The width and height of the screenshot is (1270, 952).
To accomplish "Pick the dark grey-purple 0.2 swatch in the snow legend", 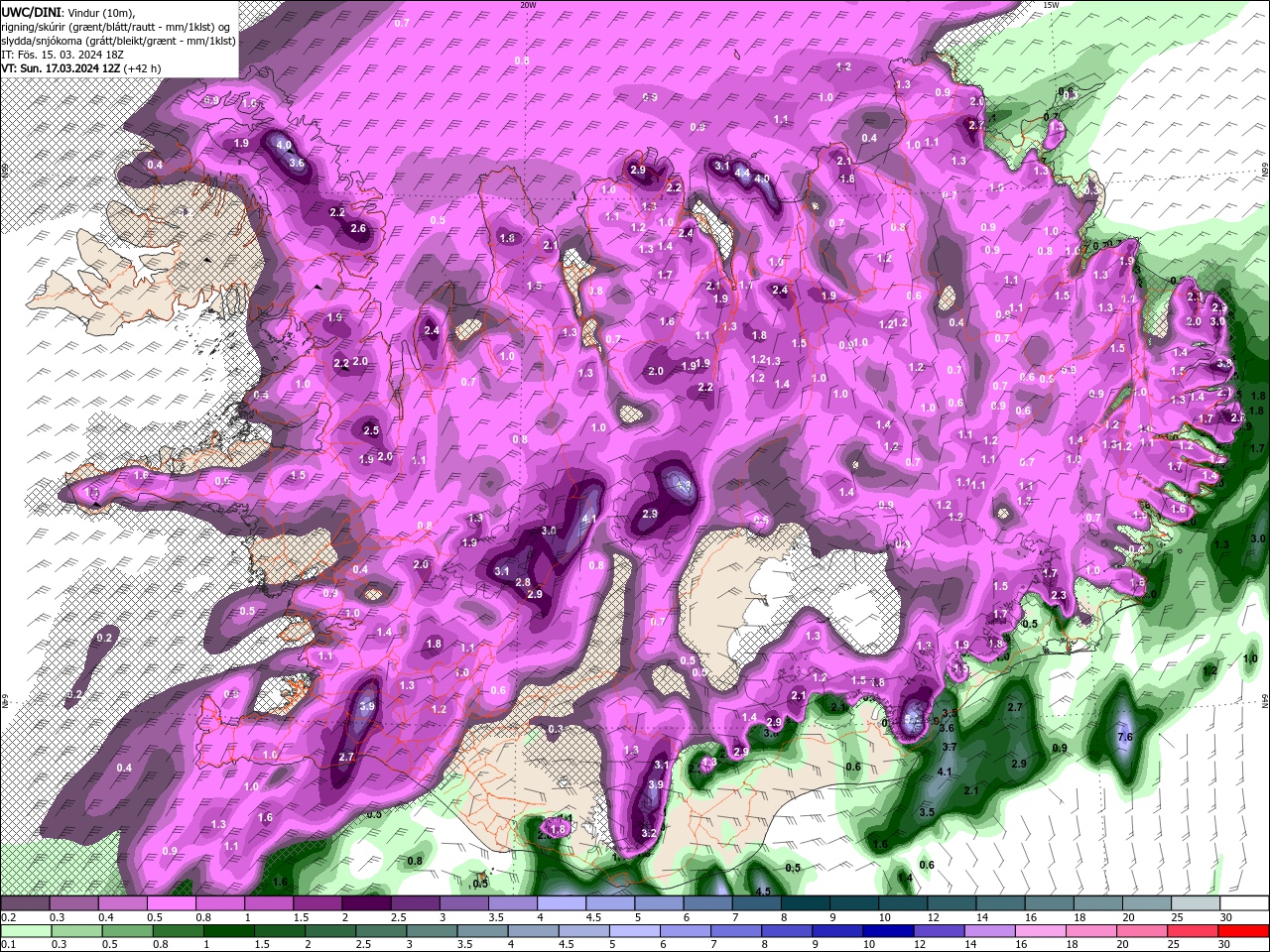I will 25,903.
